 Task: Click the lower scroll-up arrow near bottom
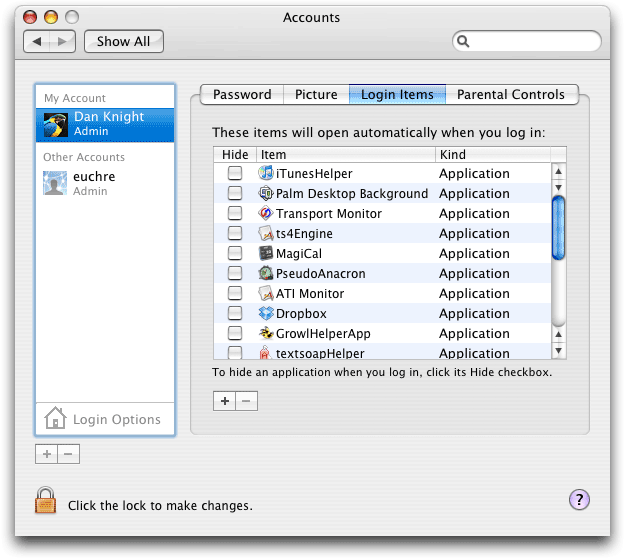[x=558, y=334]
